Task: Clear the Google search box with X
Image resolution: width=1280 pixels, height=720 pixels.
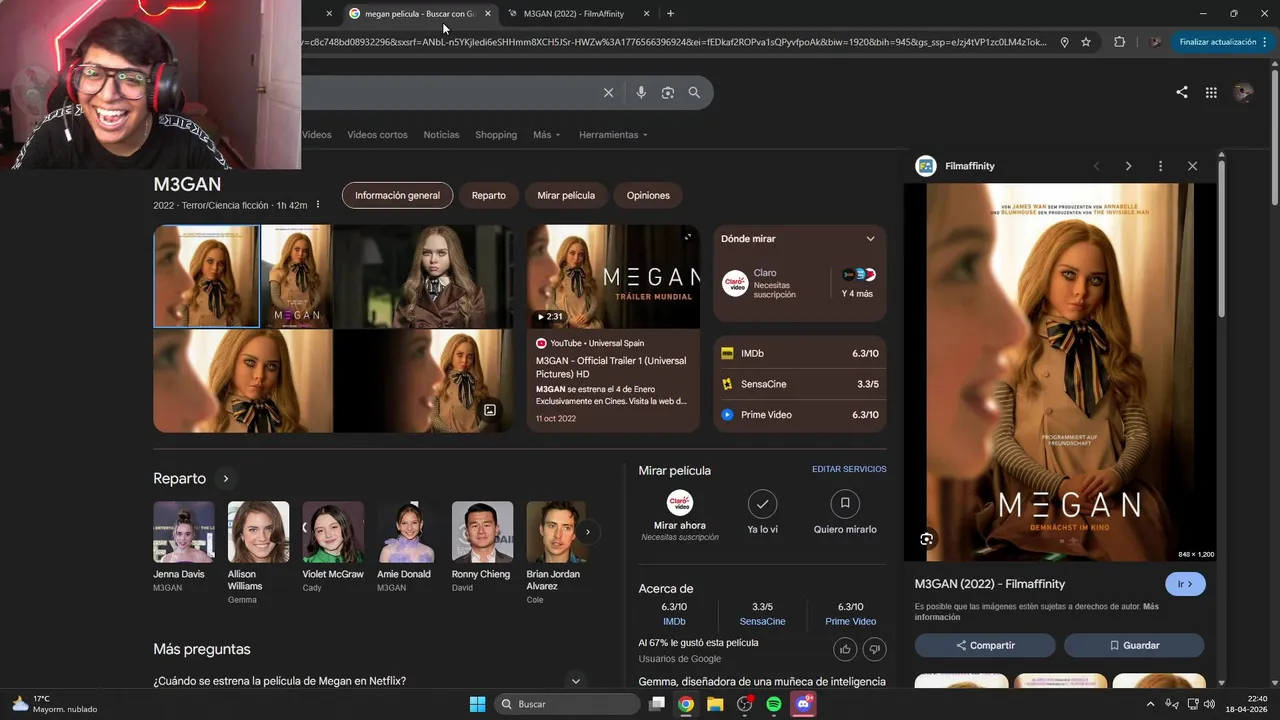Action: coord(608,93)
